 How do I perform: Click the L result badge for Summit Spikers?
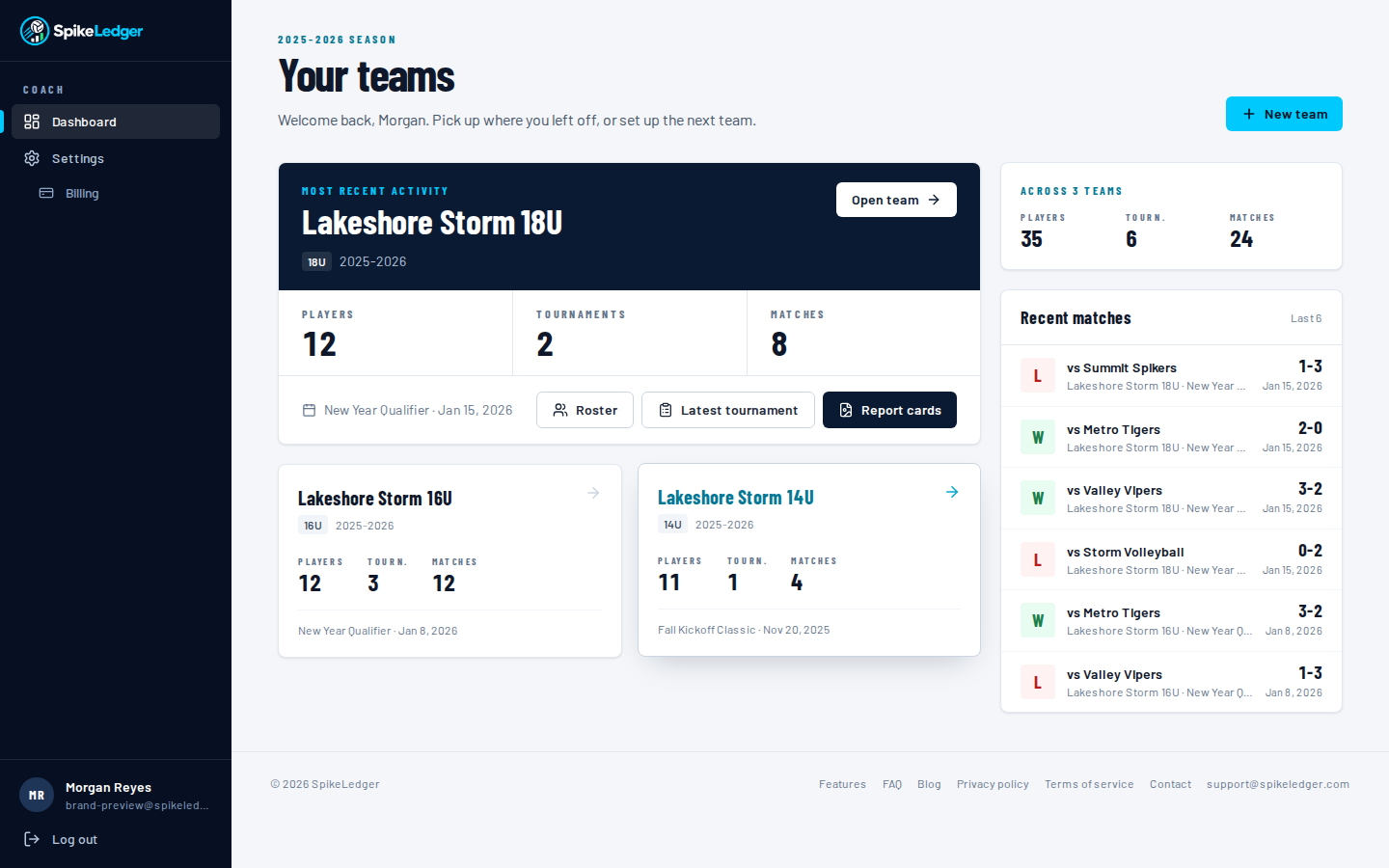point(1038,376)
